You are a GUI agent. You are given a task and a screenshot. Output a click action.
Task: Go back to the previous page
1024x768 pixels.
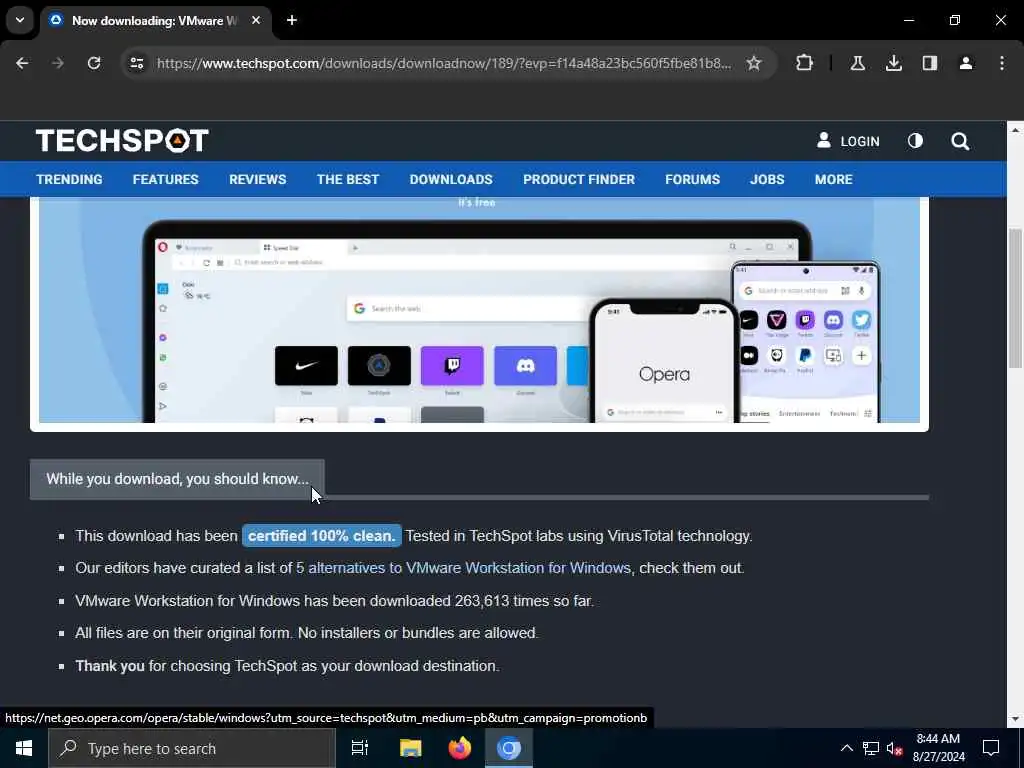[x=22, y=63]
